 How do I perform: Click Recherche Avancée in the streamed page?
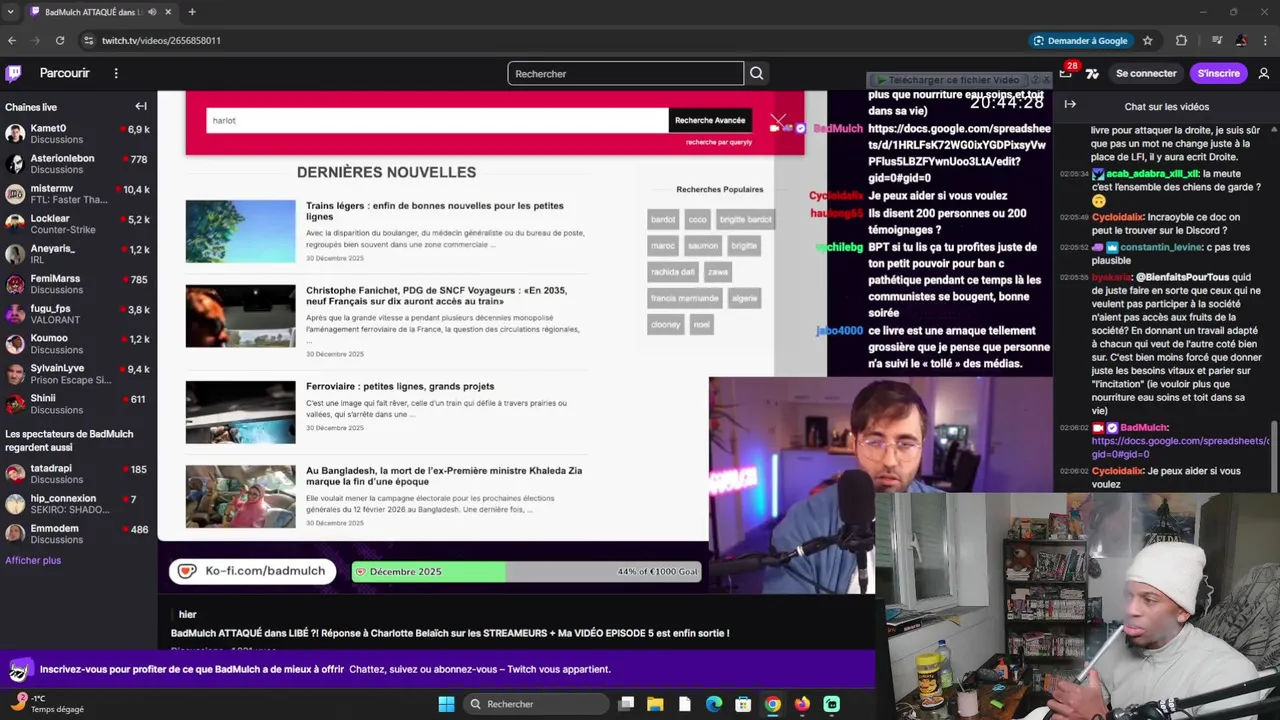pyautogui.click(x=710, y=120)
